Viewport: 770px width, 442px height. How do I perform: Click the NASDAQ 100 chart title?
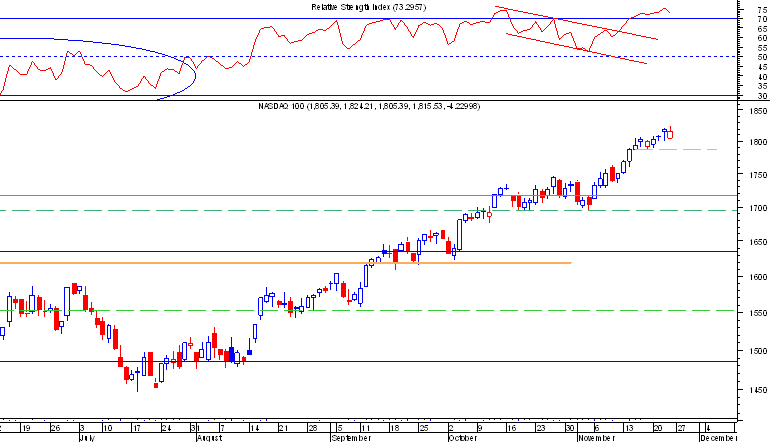[x=369, y=106]
